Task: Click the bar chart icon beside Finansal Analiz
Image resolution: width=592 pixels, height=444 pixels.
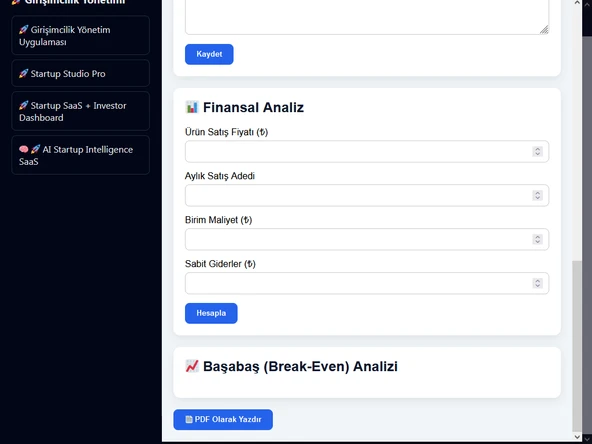Action: pyautogui.click(x=192, y=107)
